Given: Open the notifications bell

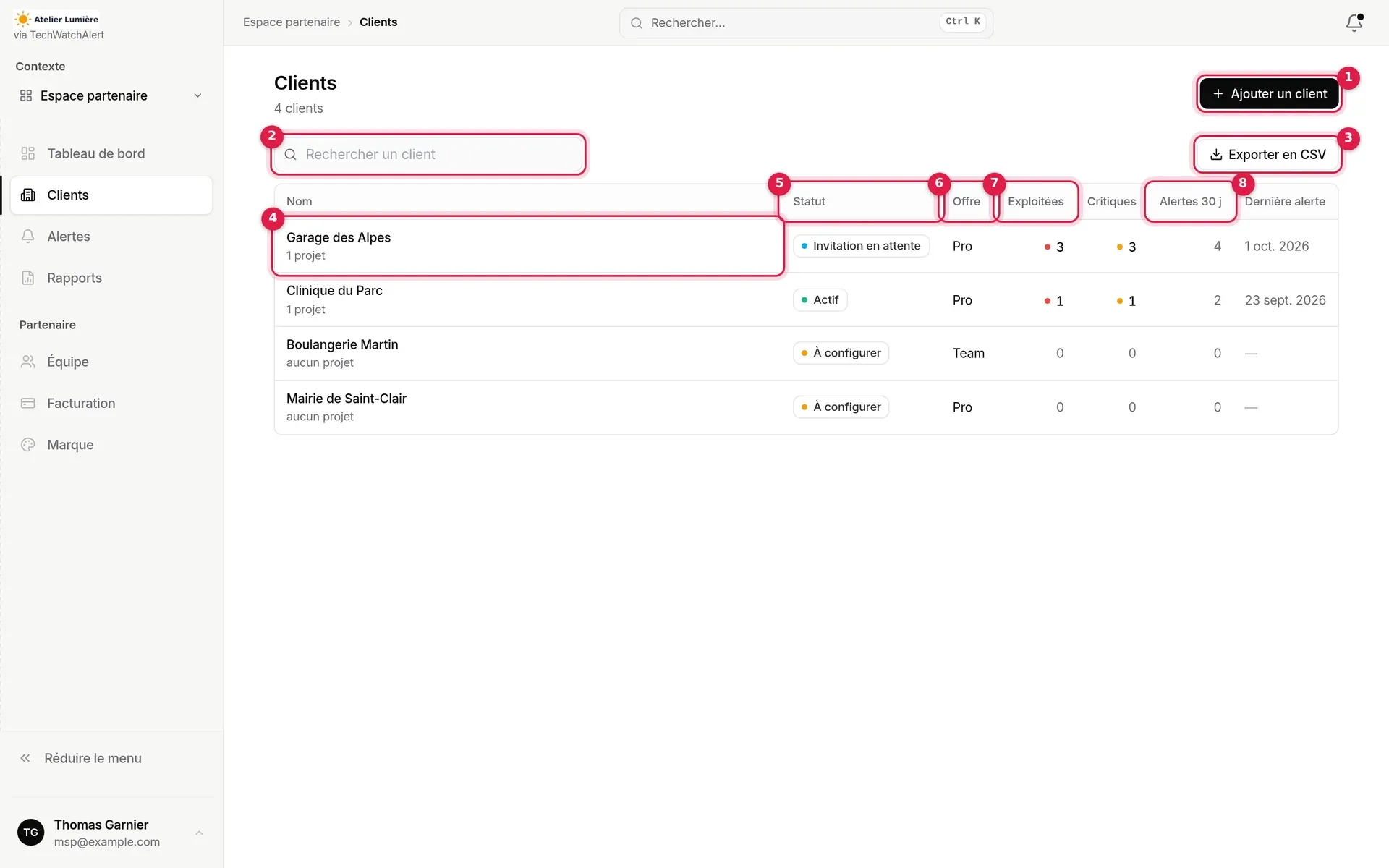Looking at the screenshot, I should pyautogui.click(x=1354, y=22).
